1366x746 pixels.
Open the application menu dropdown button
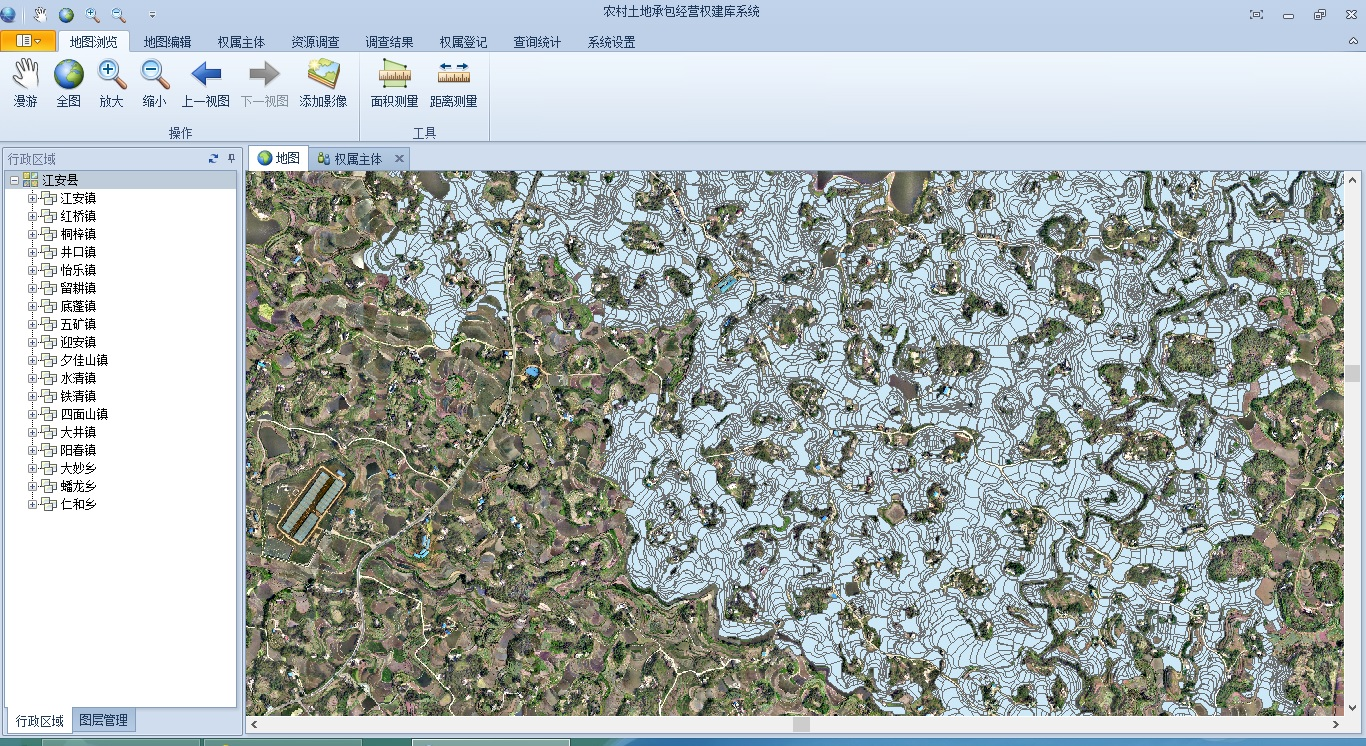click(28, 41)
